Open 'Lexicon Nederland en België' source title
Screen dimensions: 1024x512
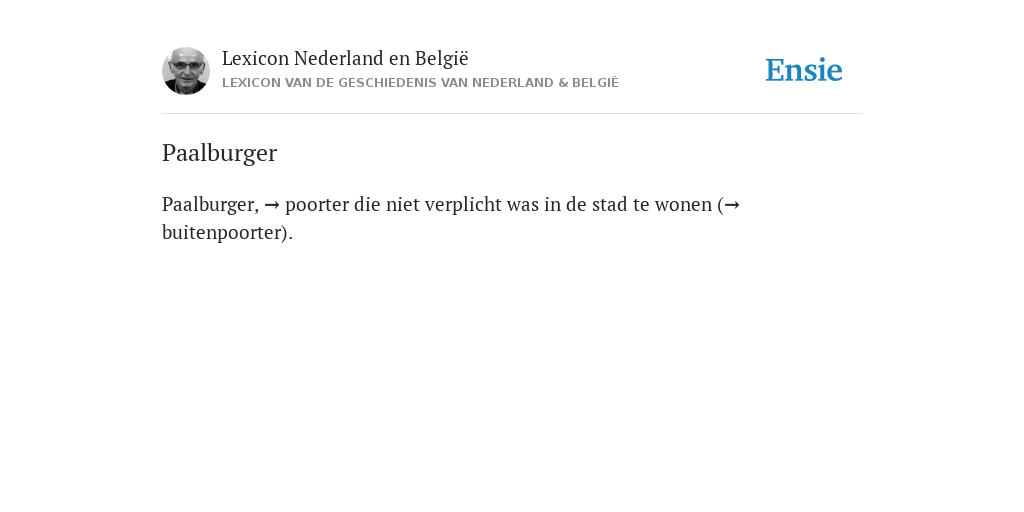pyautogui.click(x=345, y=59)
